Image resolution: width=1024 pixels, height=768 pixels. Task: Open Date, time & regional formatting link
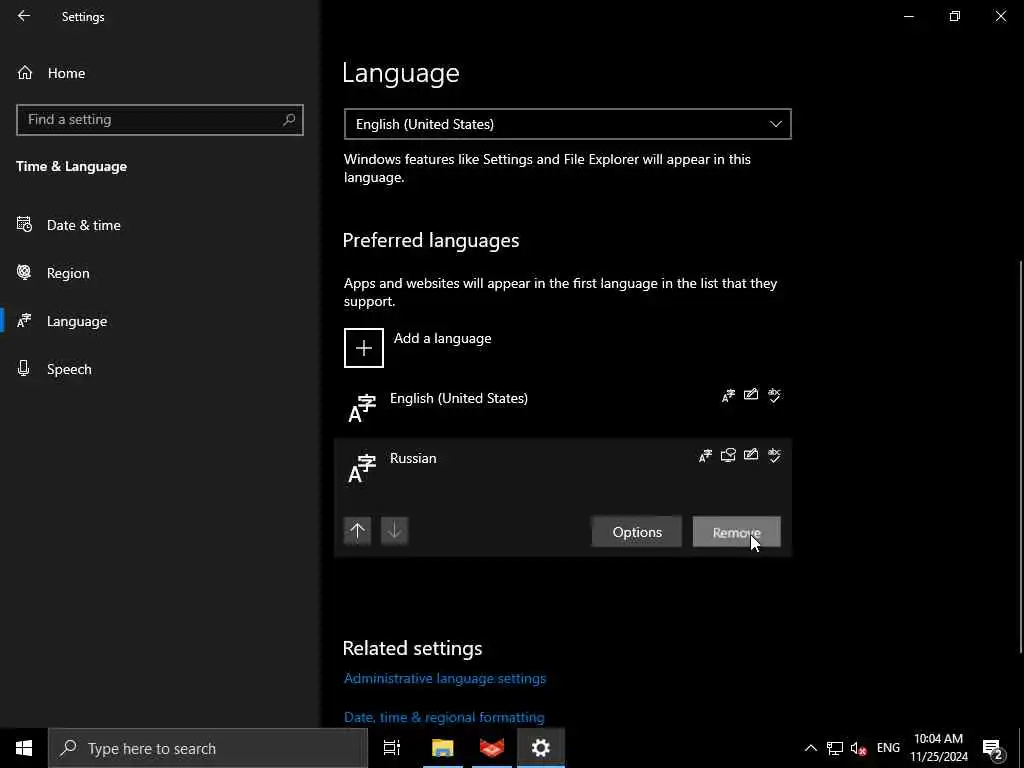(x=444, y=717)
